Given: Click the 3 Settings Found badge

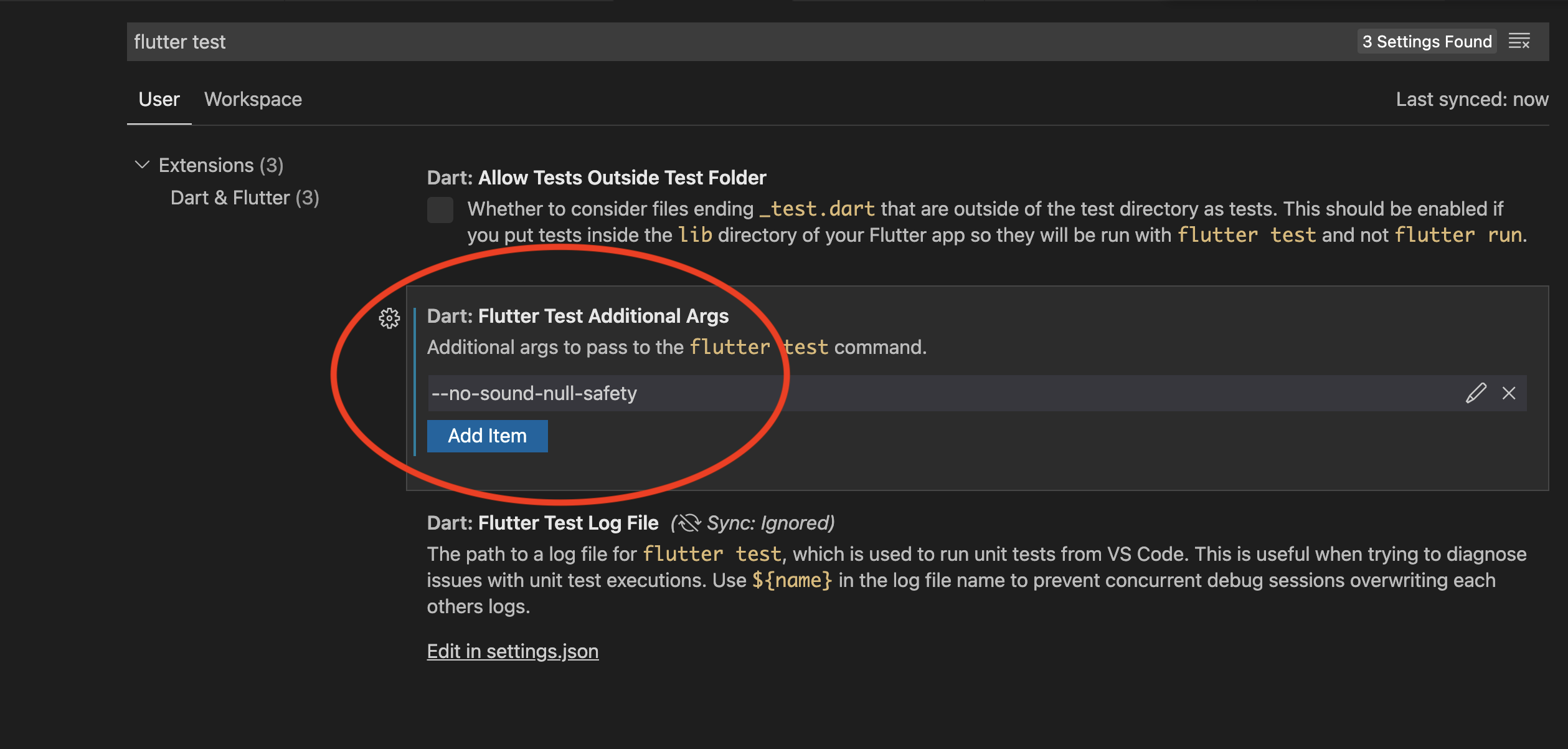Looking at the screenshot, I should tap(1427, 42).
